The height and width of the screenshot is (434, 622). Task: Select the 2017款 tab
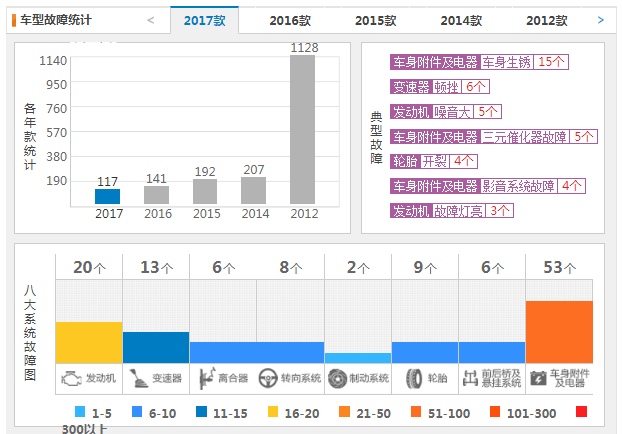(205, 20)
